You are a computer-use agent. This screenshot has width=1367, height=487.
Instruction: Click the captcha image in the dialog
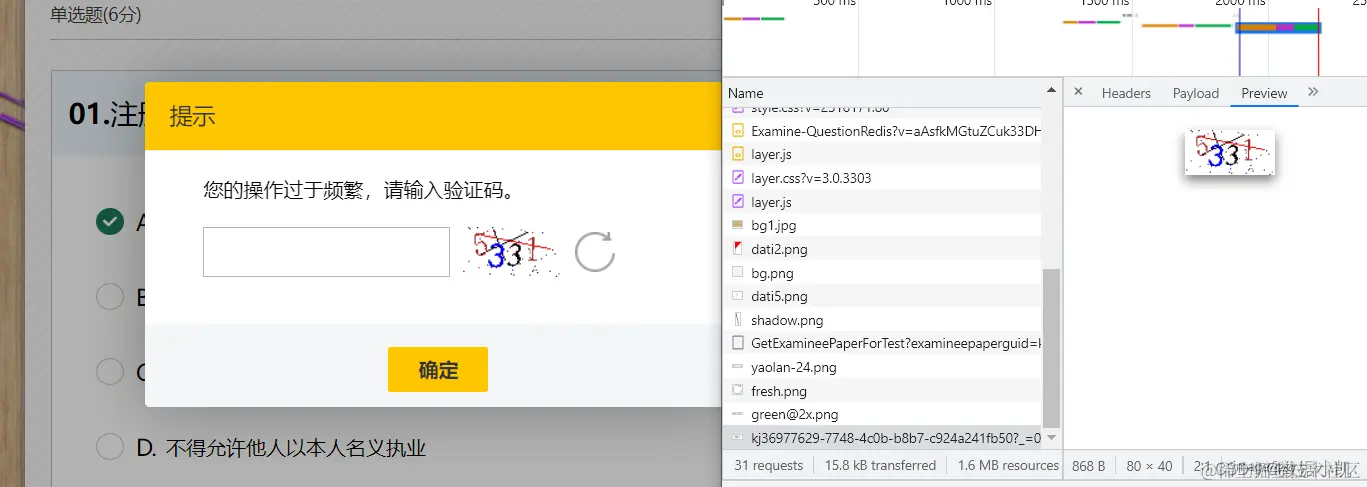click(512, 251)
